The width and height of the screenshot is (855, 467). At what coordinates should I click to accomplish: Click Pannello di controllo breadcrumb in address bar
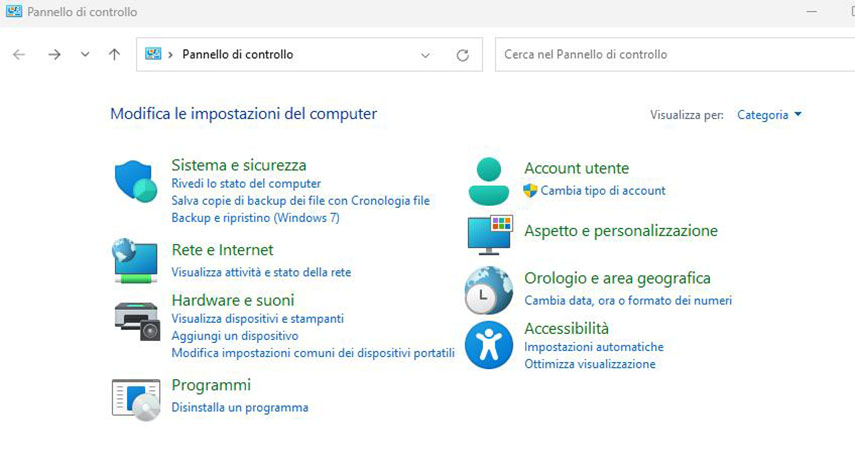[x=238, y=55]
